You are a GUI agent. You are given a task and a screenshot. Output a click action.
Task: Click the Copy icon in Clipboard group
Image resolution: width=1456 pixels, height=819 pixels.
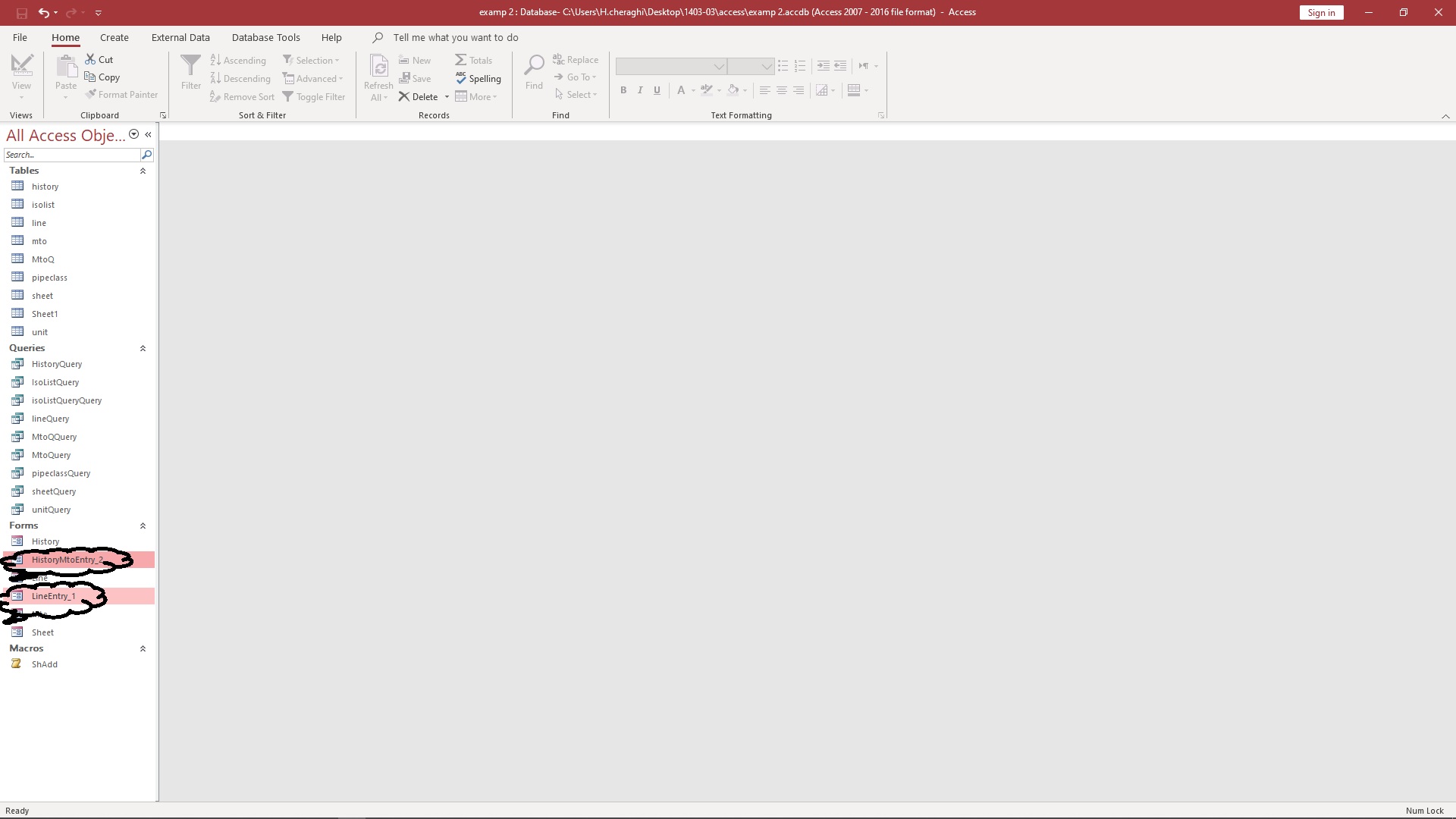pos(90,77)
